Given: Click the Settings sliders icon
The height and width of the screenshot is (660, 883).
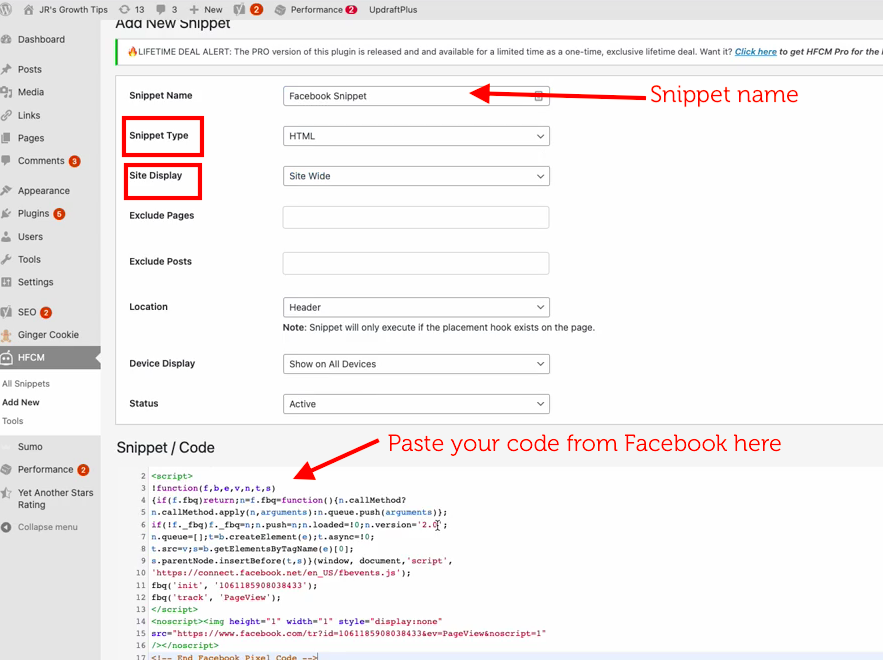Looking at the screenshot, I should coord(6,282).
